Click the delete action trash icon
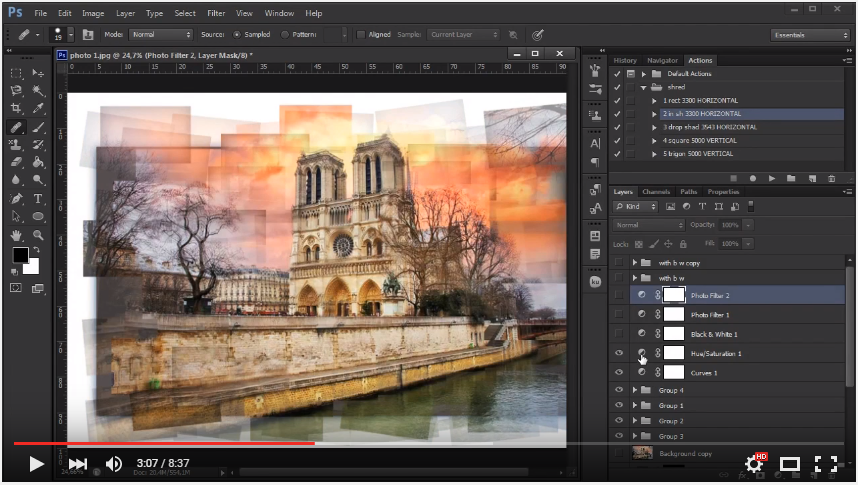The width and height of the screenshot is (858, 485). coord(831,178)
